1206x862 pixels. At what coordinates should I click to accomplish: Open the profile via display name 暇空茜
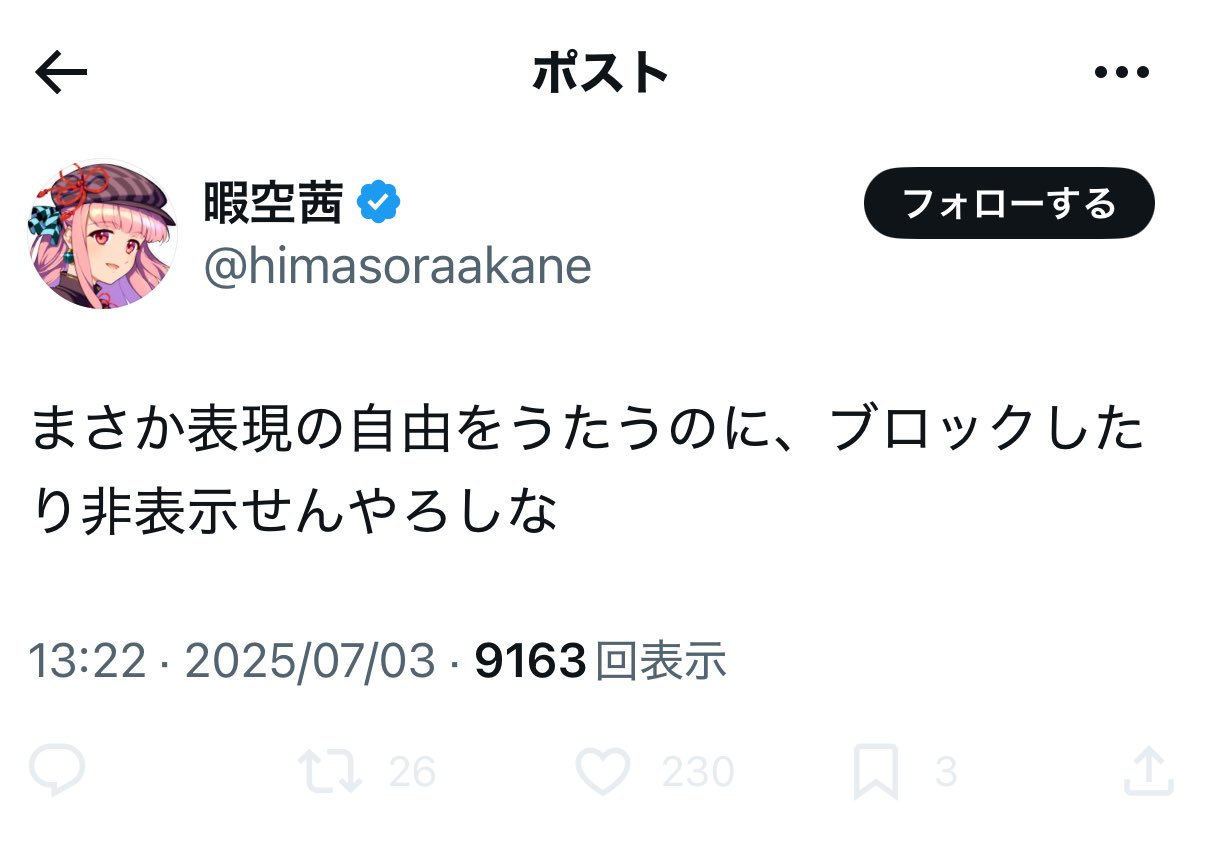273,204
